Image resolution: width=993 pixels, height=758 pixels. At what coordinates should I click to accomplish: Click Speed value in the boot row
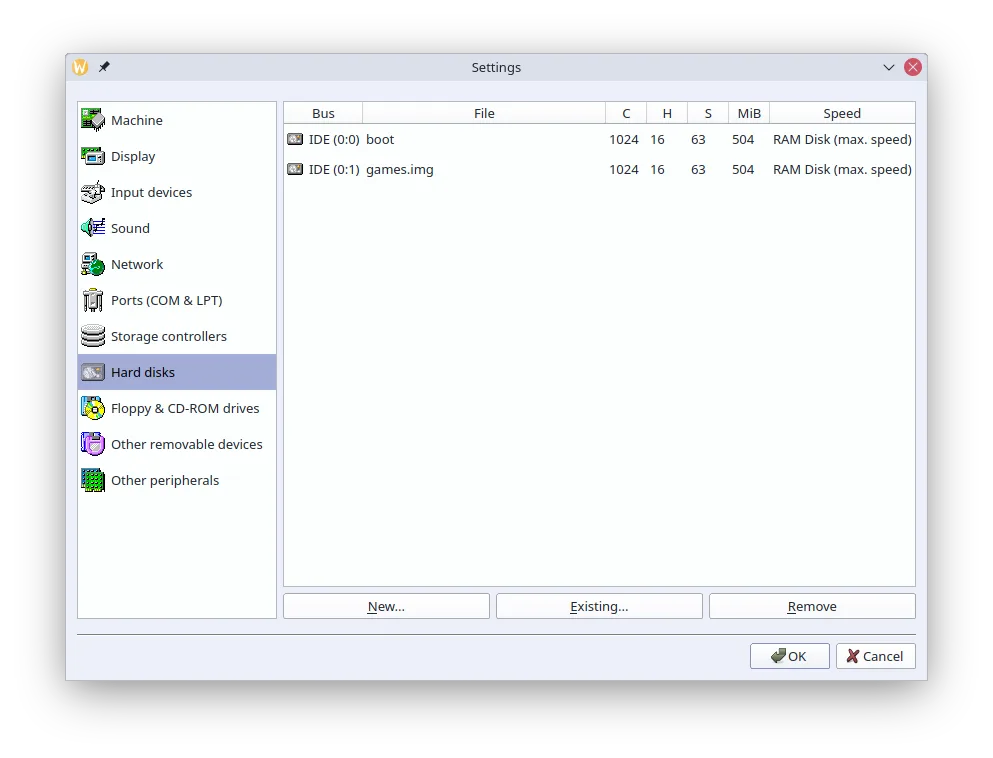[x=842, y=139]
